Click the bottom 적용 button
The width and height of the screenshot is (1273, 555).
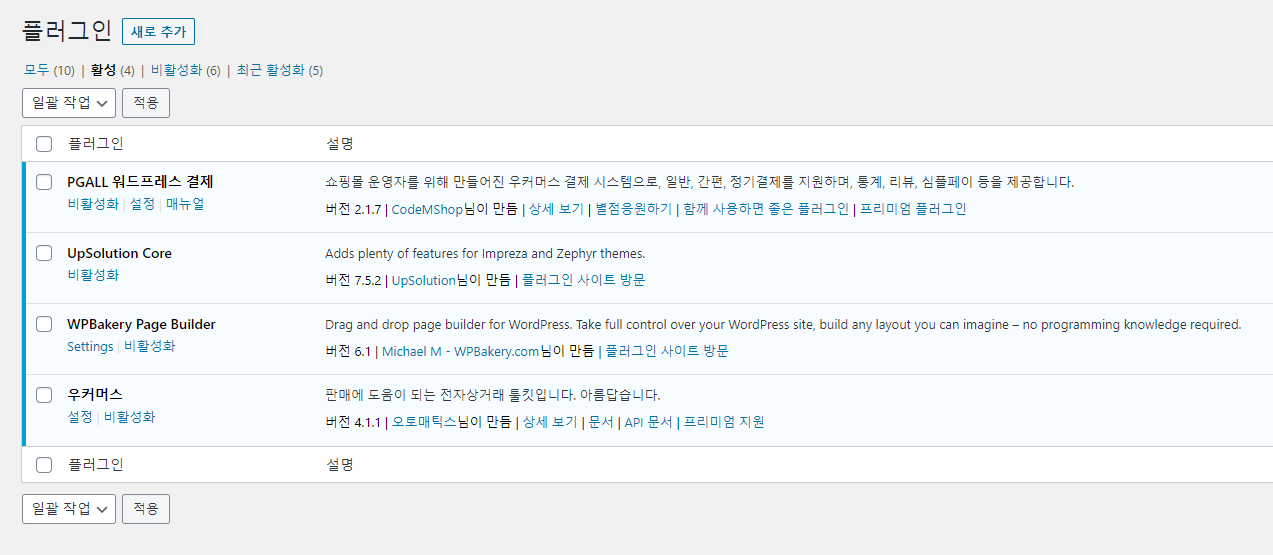pos(146,509)
